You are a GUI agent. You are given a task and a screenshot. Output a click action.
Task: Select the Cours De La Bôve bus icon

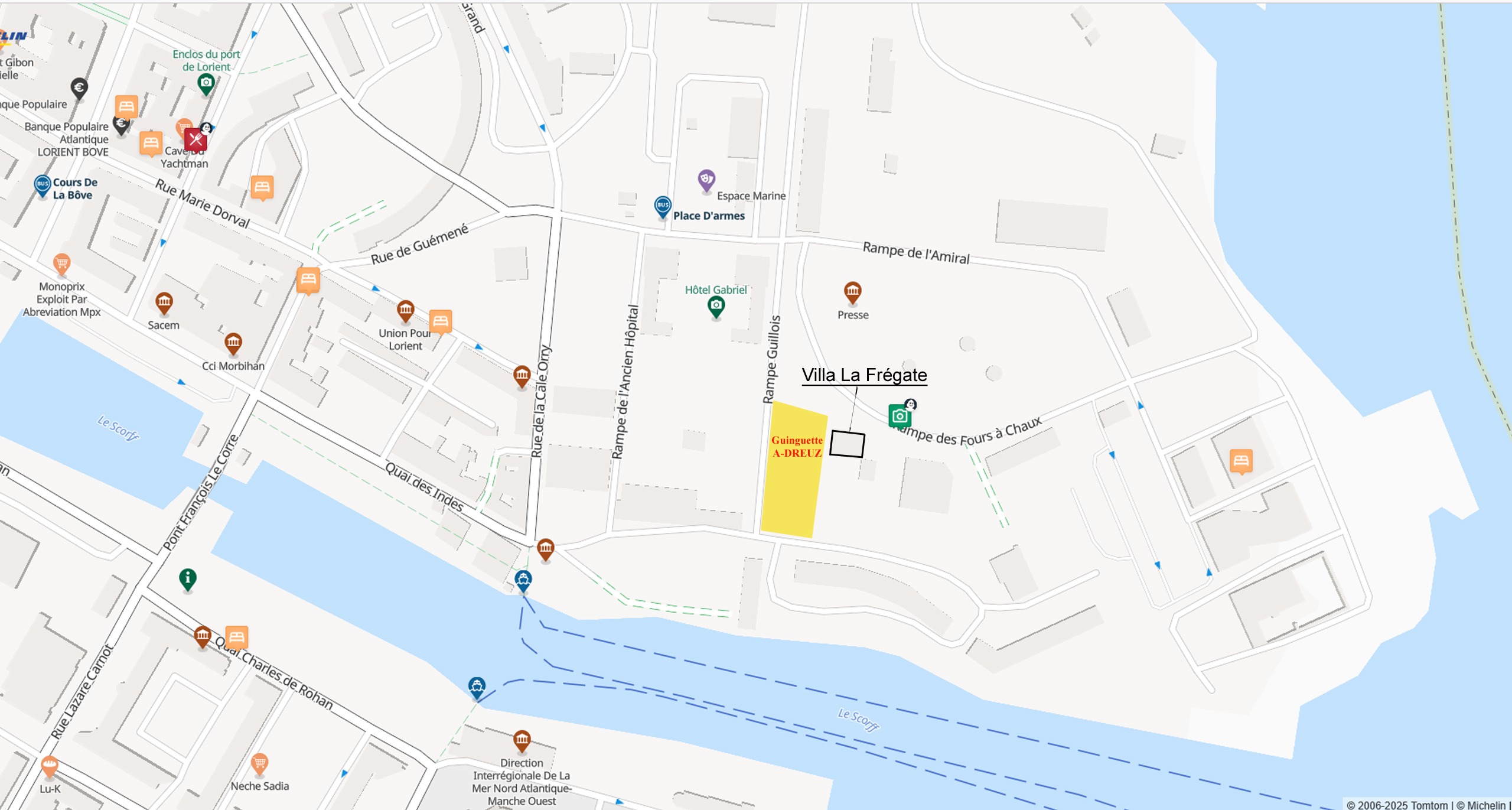[43, 186]
